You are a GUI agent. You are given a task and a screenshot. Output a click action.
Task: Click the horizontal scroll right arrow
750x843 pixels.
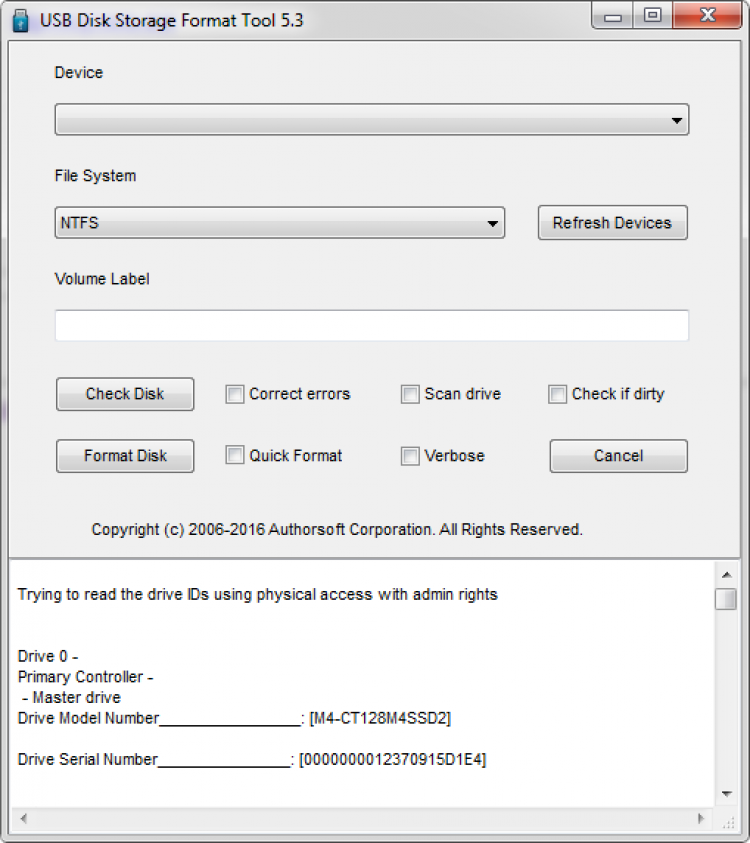click(700, 819)
